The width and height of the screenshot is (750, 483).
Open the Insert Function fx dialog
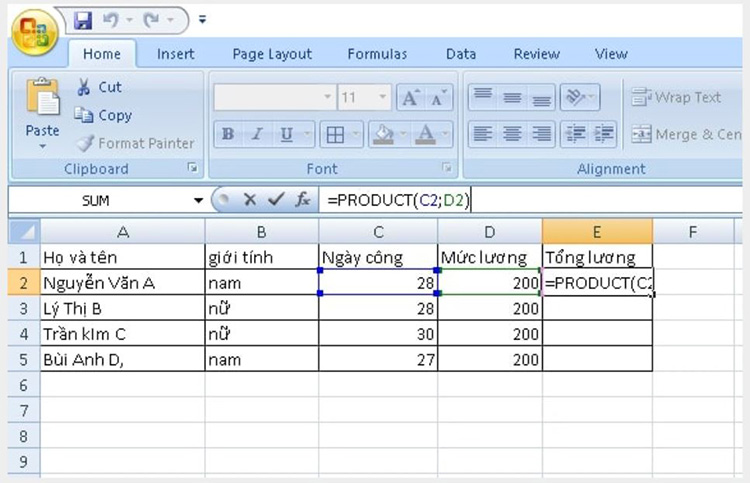click(302, 199)
